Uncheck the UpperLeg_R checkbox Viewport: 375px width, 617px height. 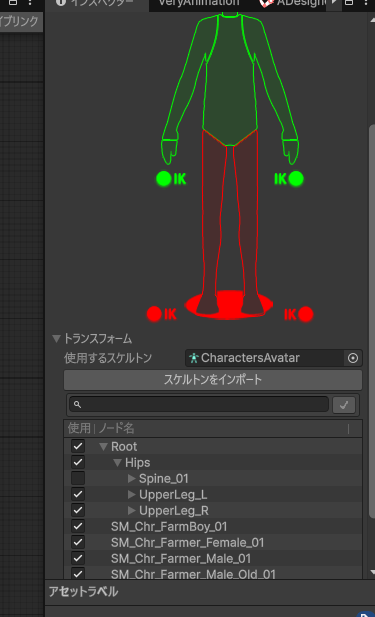tap(78, 510)
